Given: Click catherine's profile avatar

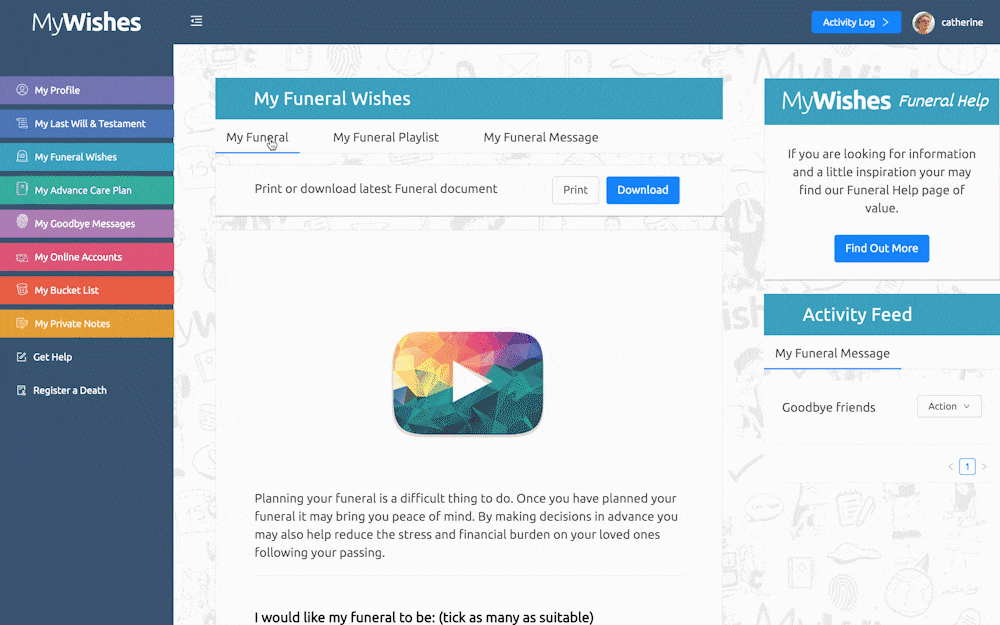Looking at the screenshot, I should [923, 22].
